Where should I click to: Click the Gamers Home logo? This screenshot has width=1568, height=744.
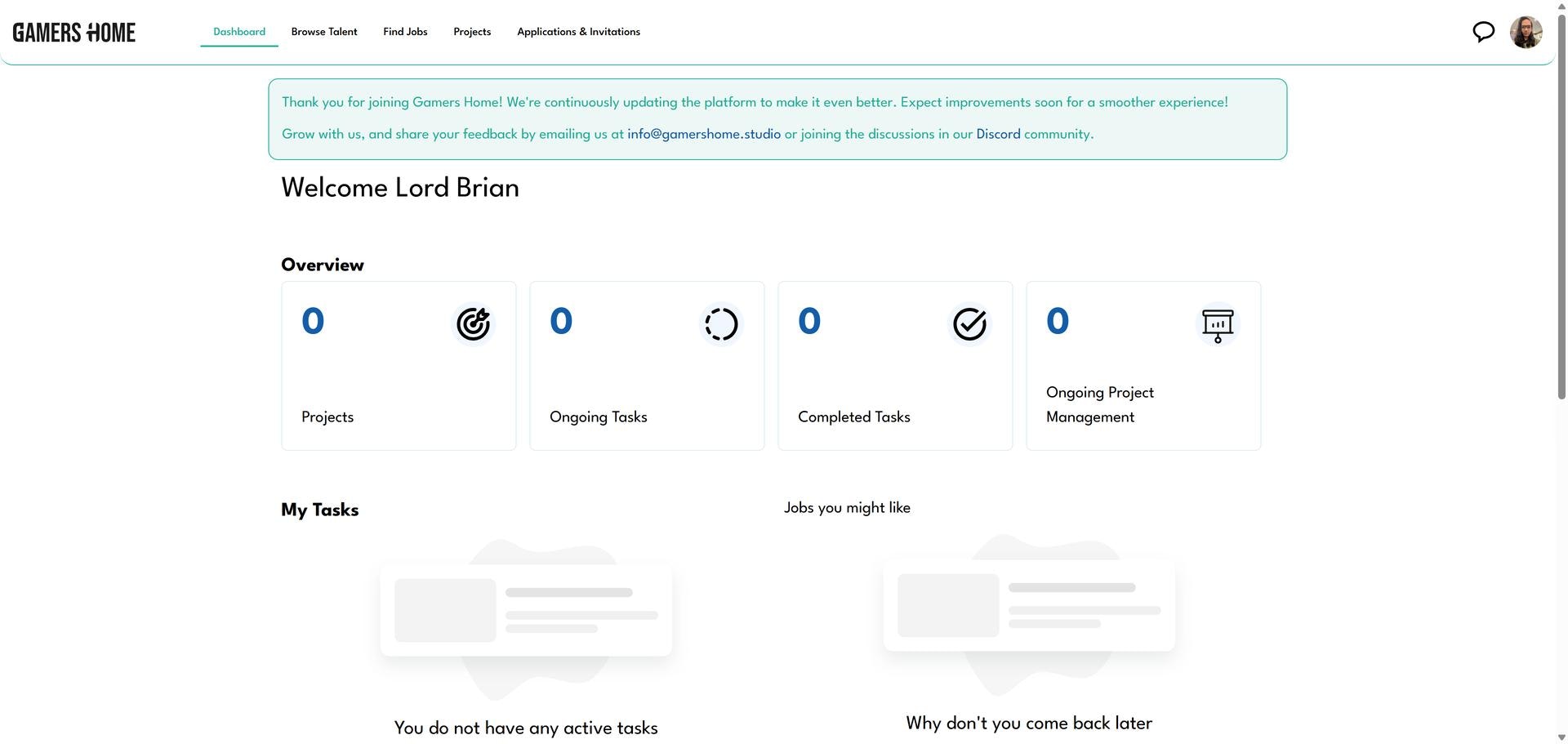tap(74, 33)
